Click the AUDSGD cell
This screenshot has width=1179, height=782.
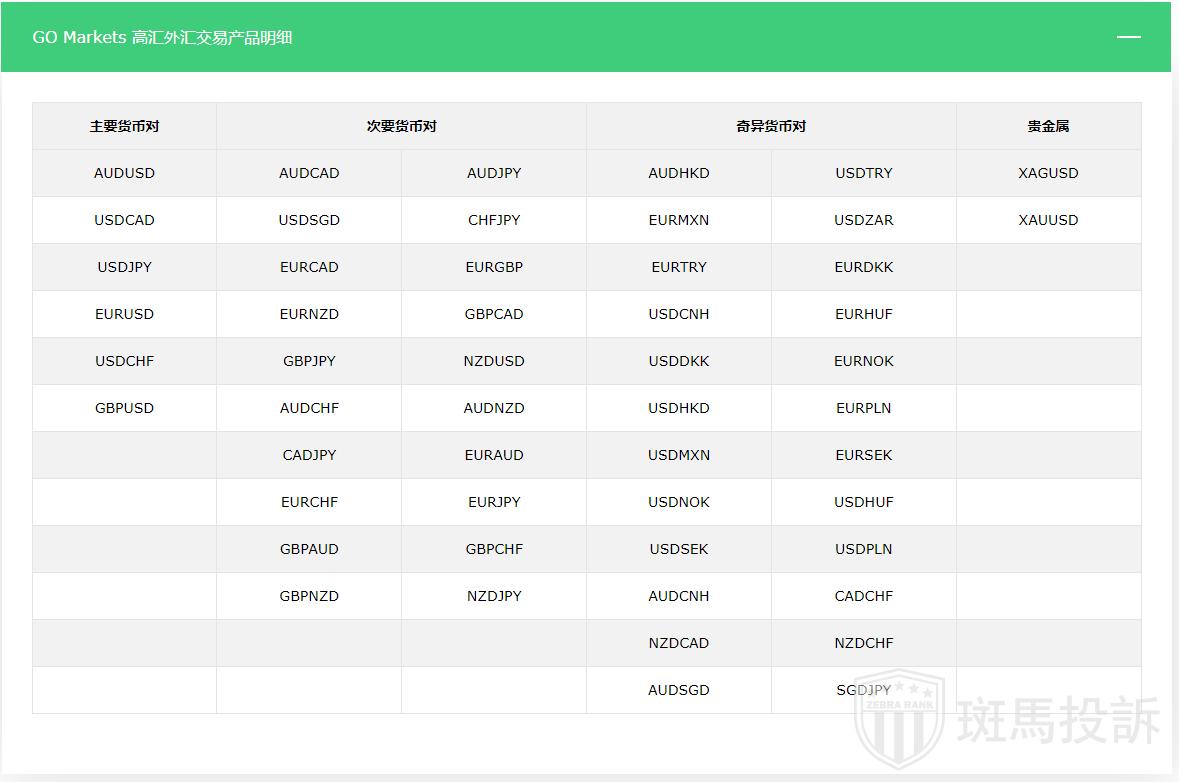pos(679,690)
